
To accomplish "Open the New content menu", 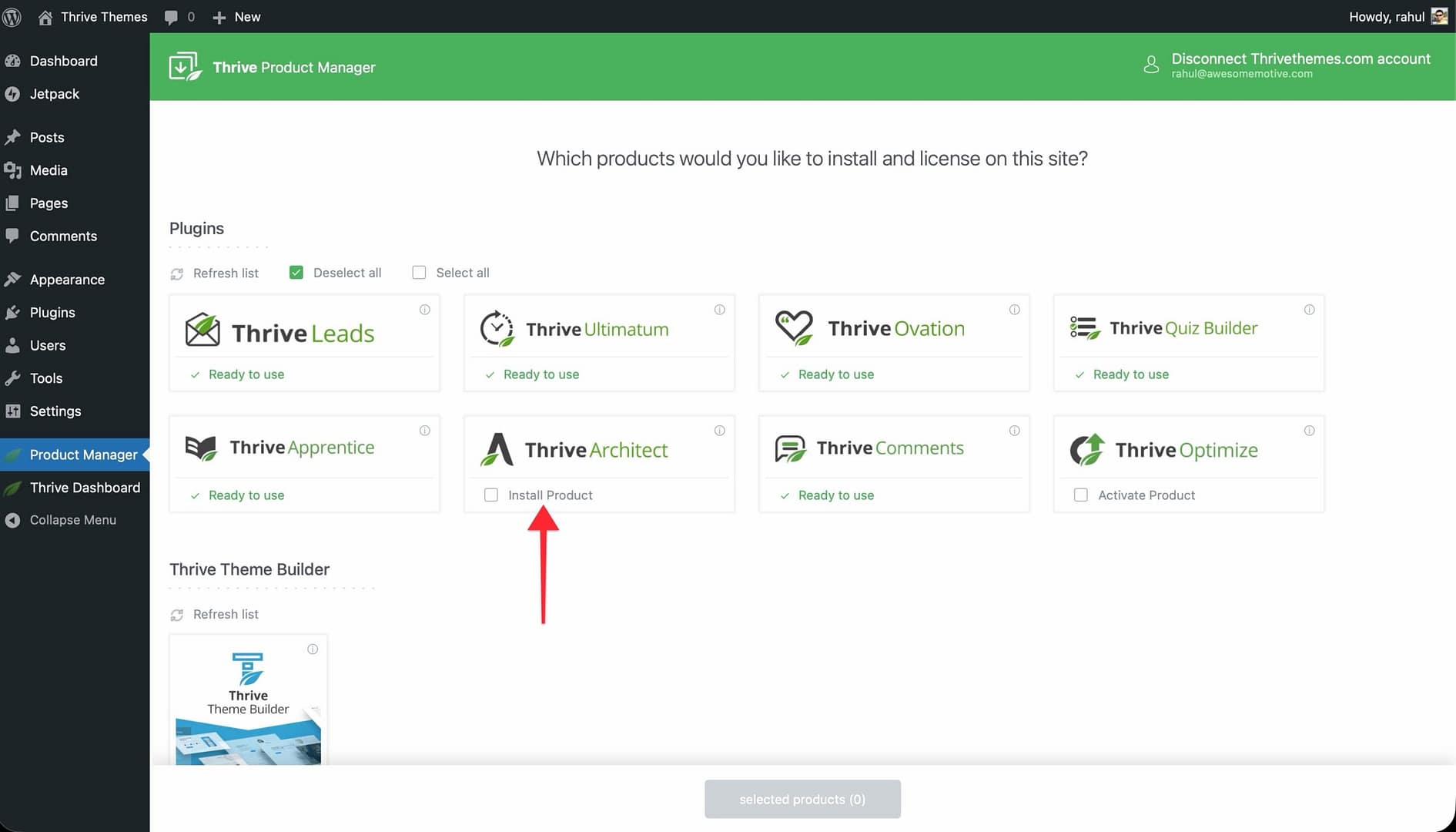I will pos(237,17).
